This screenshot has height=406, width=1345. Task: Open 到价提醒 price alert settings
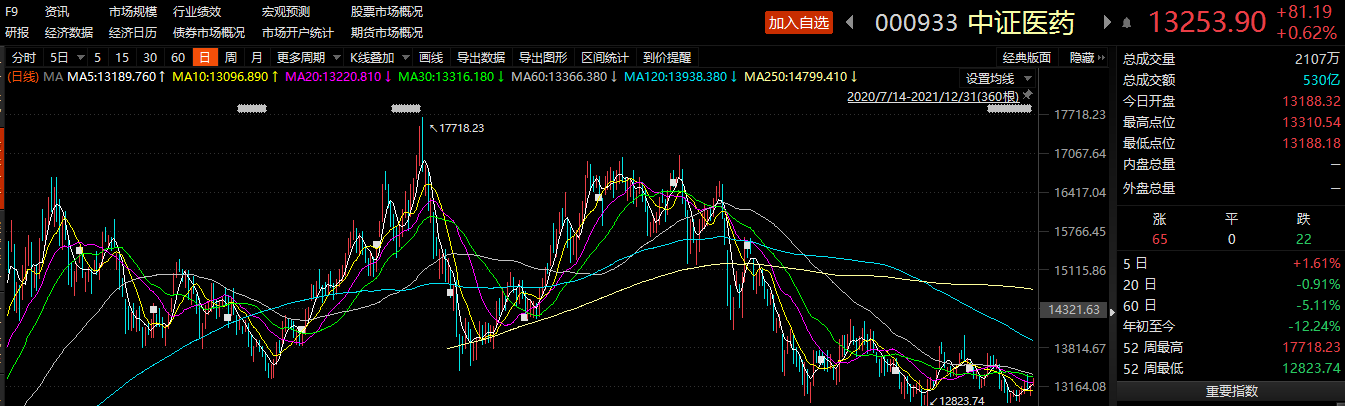[x=667, y=57]
